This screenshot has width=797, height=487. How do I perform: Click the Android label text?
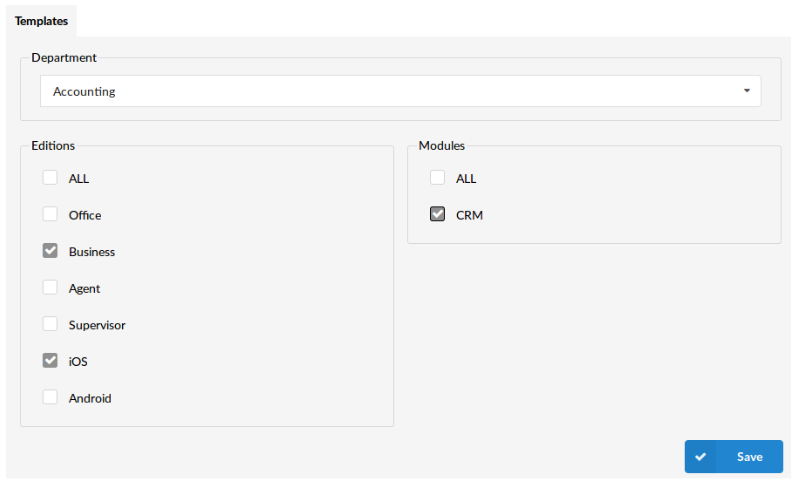pos(90,398)
